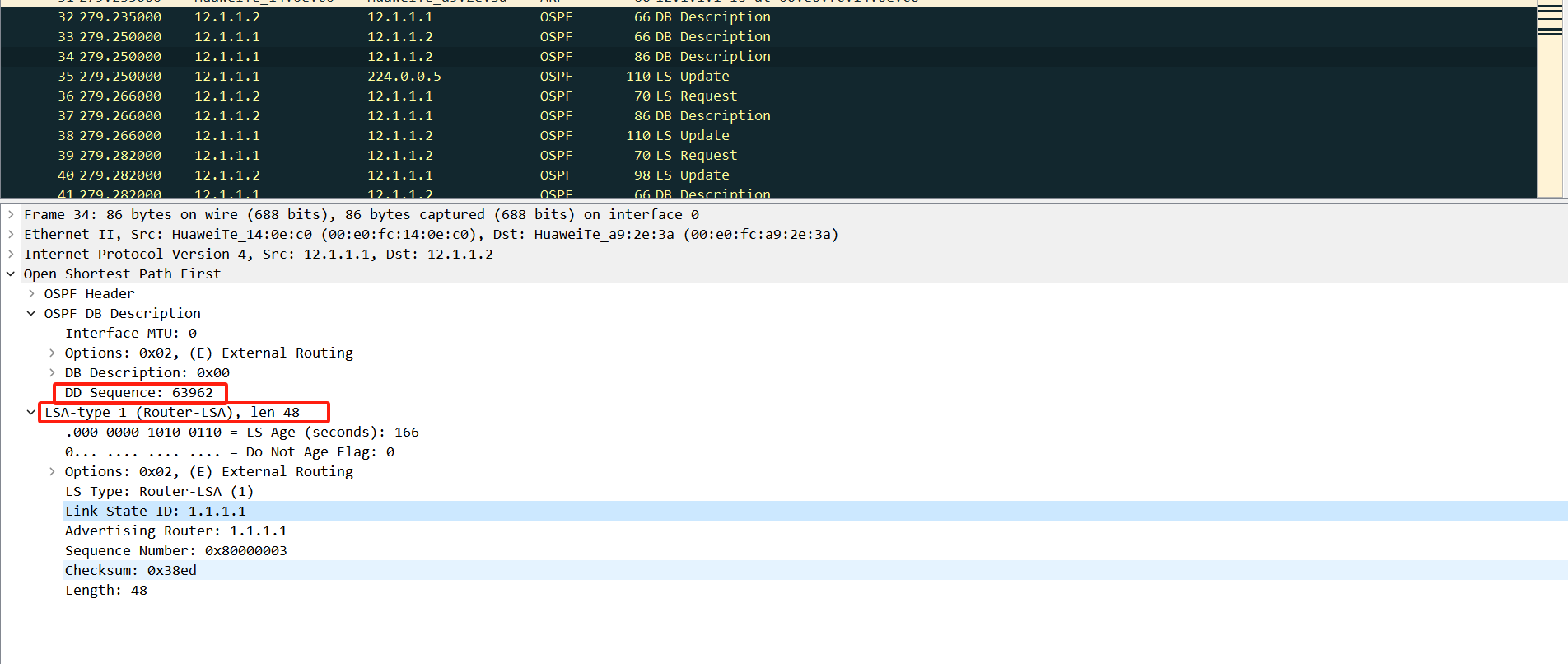Select LS Type: Router-LSA (1) line
The image size is (1568, 664).
point(160,491)
